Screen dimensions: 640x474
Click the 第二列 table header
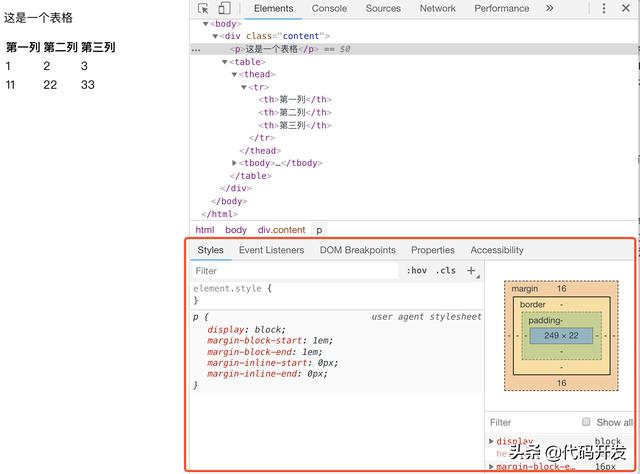click(60, 47)
